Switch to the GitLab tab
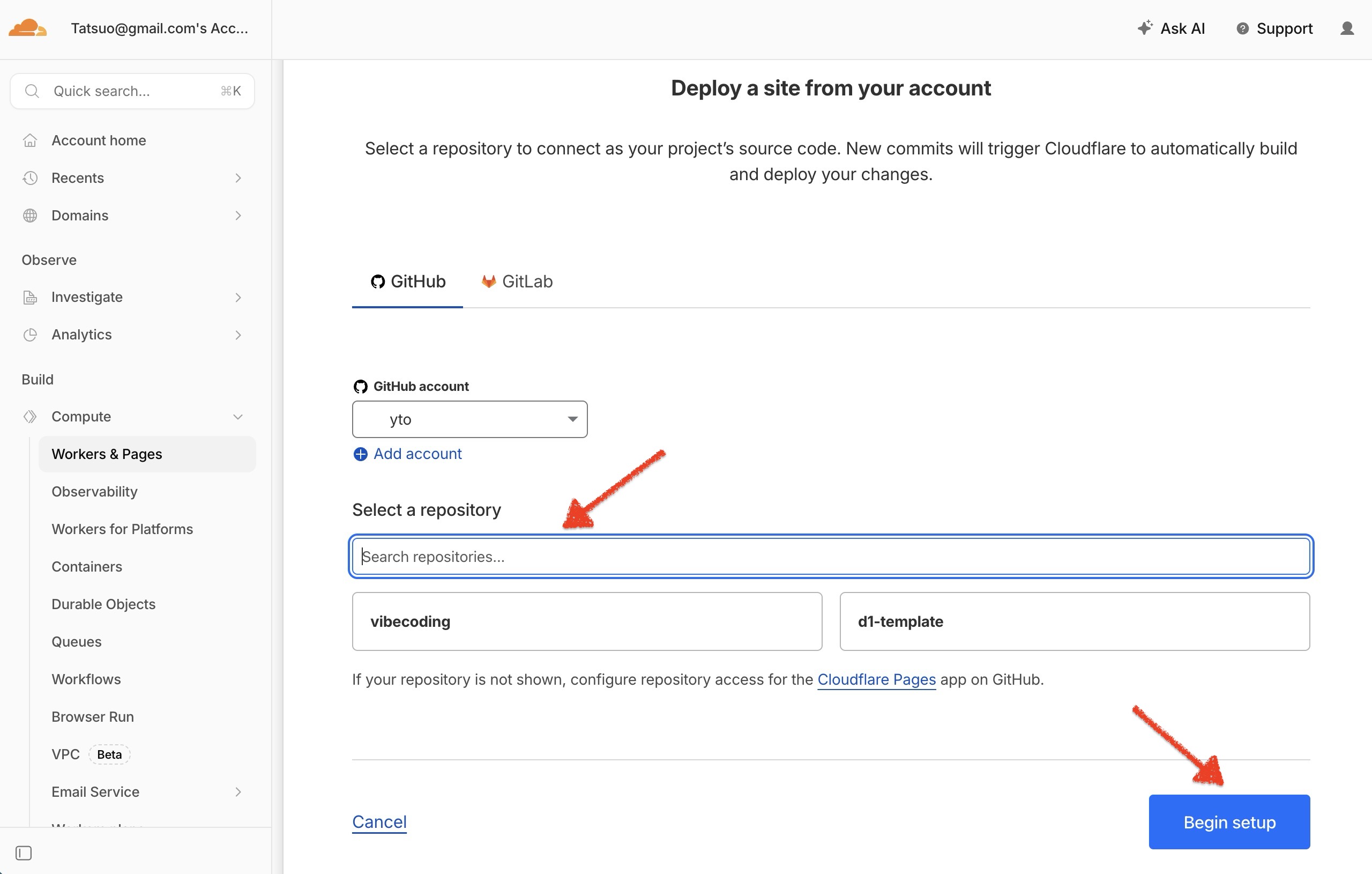The height and width of the screenshot is (874, 1372). (517, 282)
